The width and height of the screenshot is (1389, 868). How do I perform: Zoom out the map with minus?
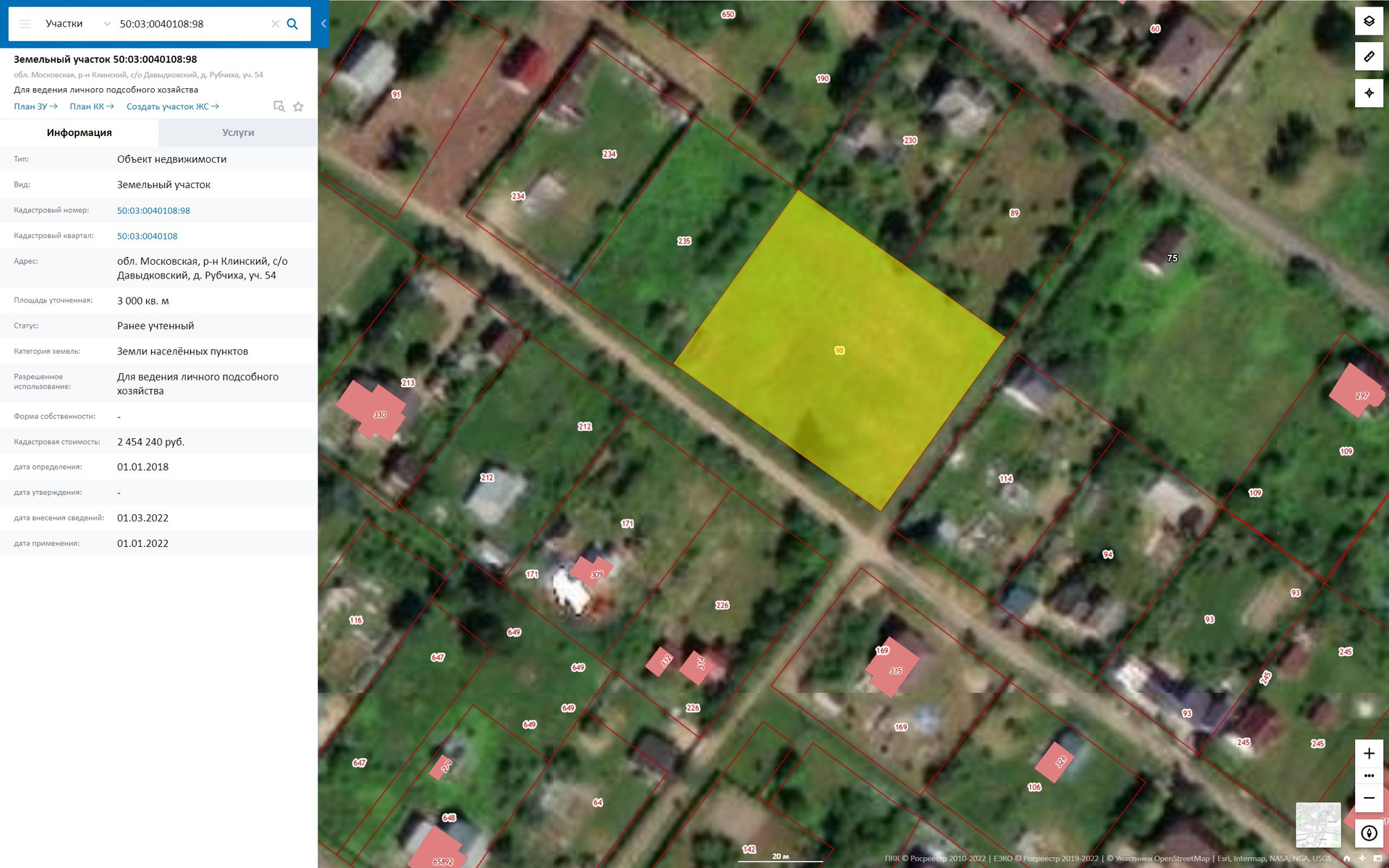pos(1369,798)
